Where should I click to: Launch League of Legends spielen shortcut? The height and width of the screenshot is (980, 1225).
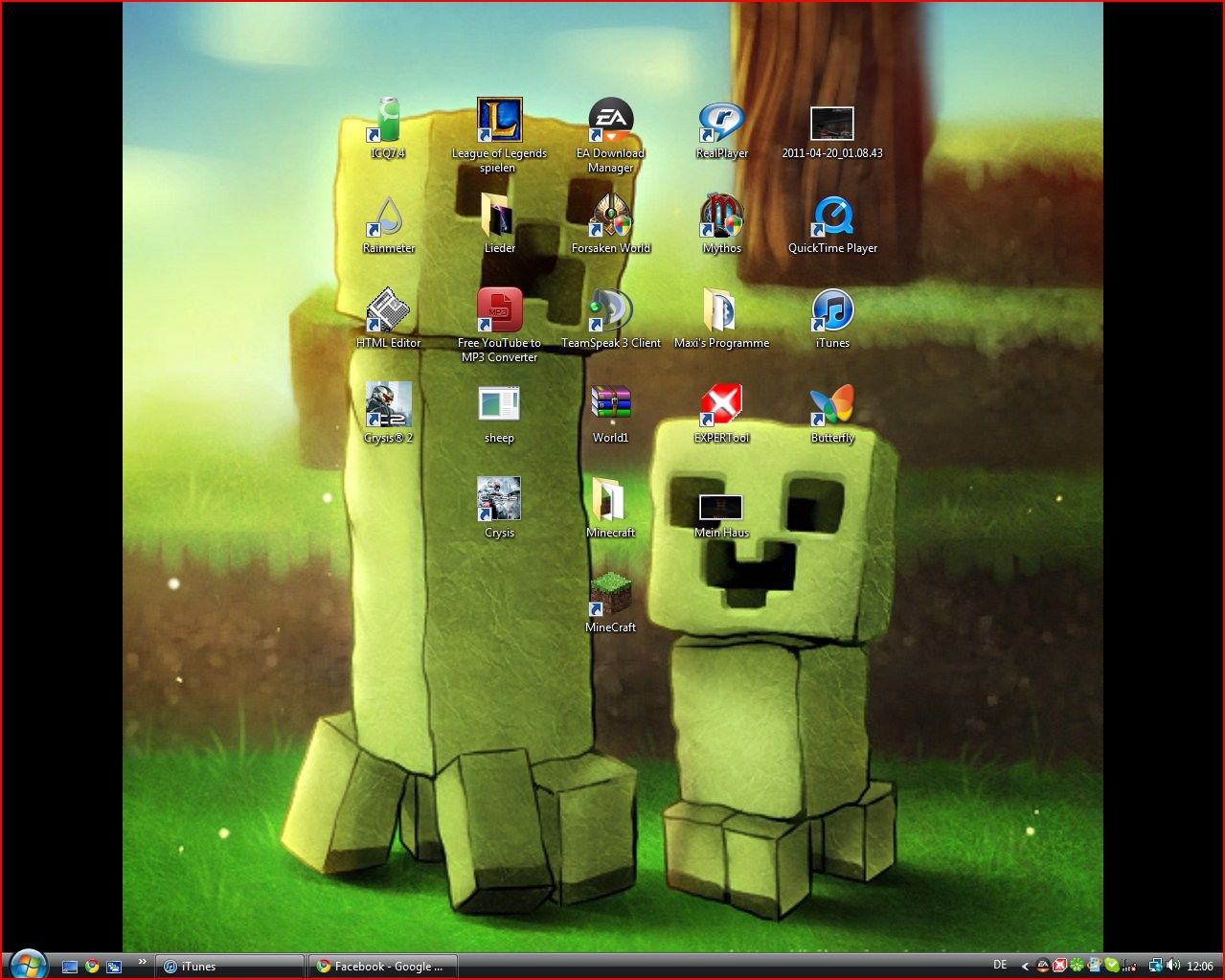coord(499,135)
